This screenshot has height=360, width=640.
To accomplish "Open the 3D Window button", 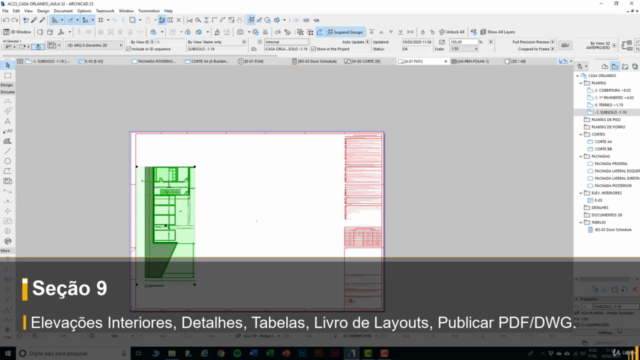I will 17,32.
